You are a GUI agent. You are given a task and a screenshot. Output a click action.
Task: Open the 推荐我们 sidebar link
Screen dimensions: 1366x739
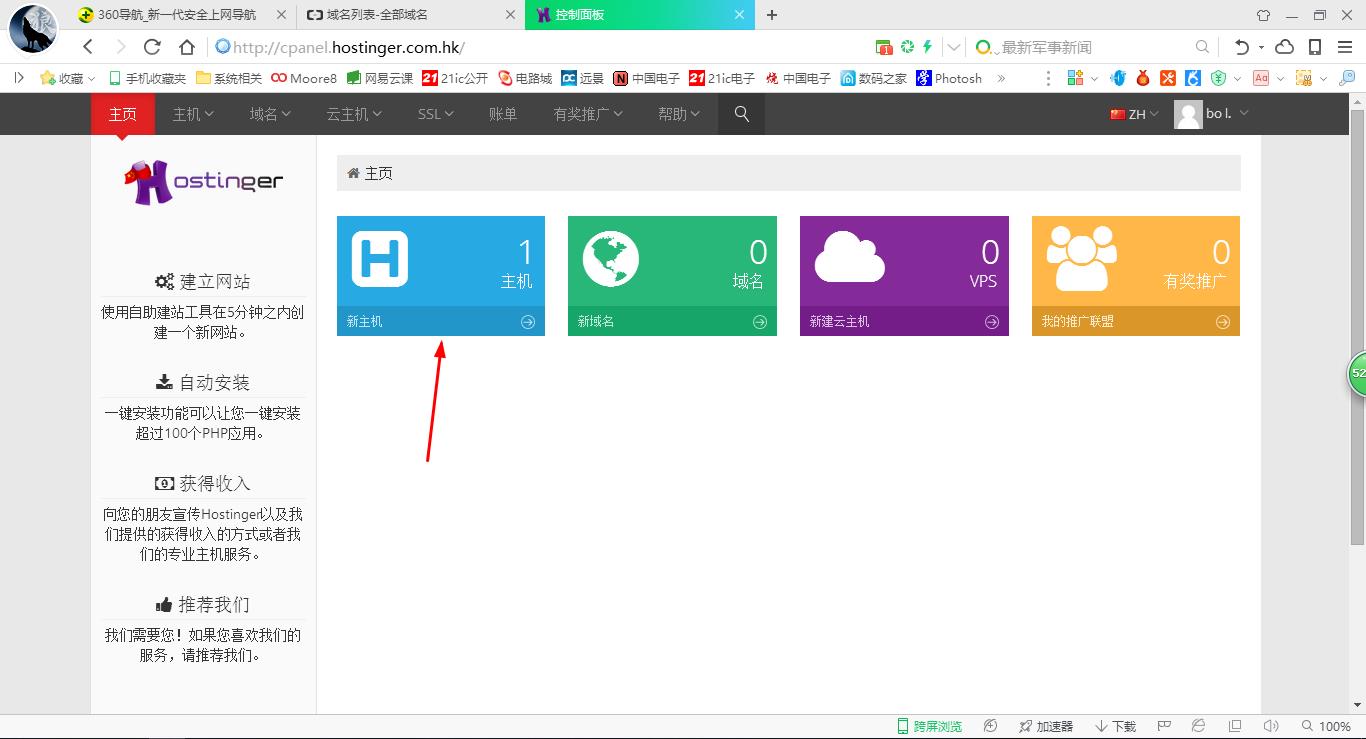pos(203,605)
